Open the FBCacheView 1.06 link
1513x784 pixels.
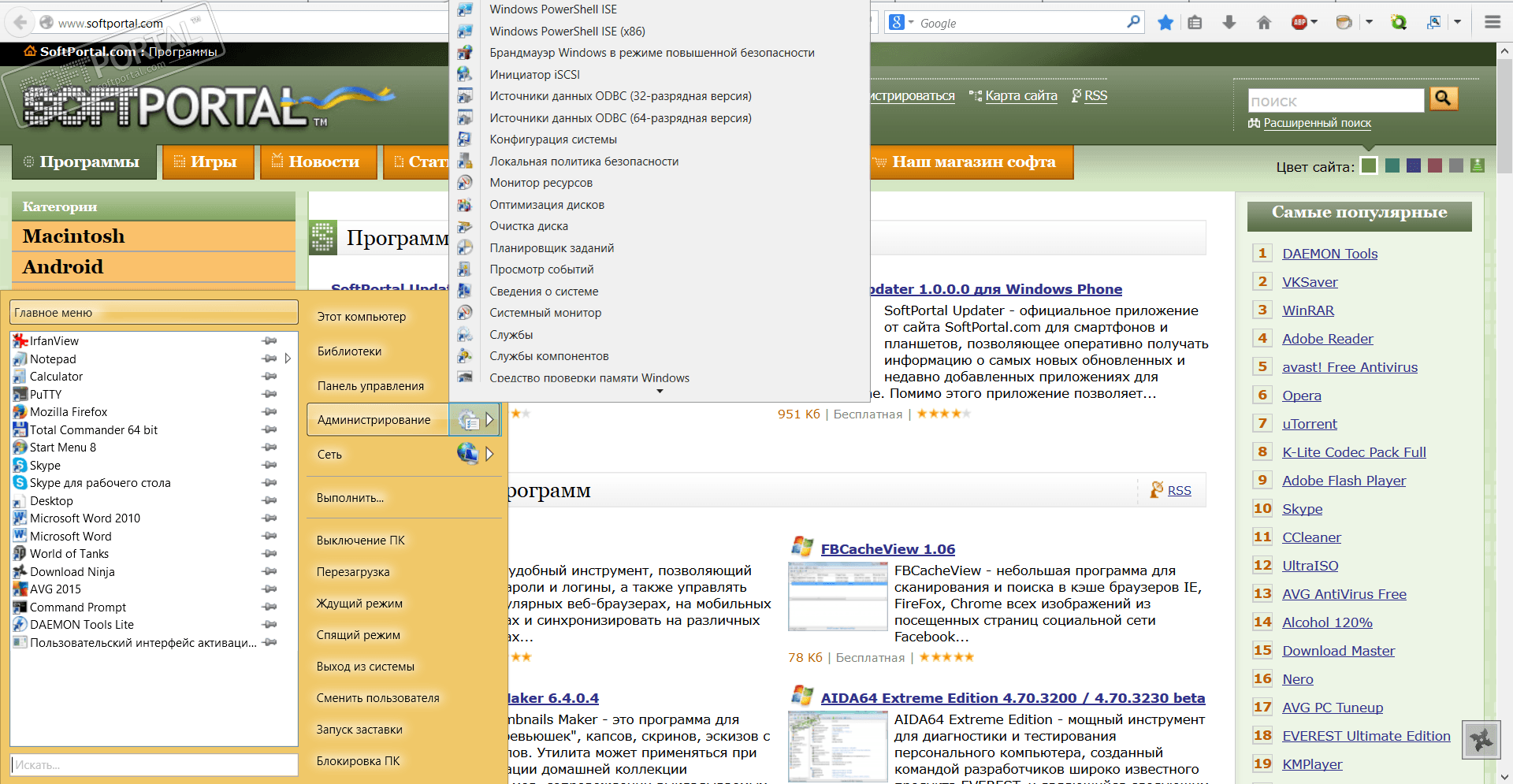coord(888,549)
